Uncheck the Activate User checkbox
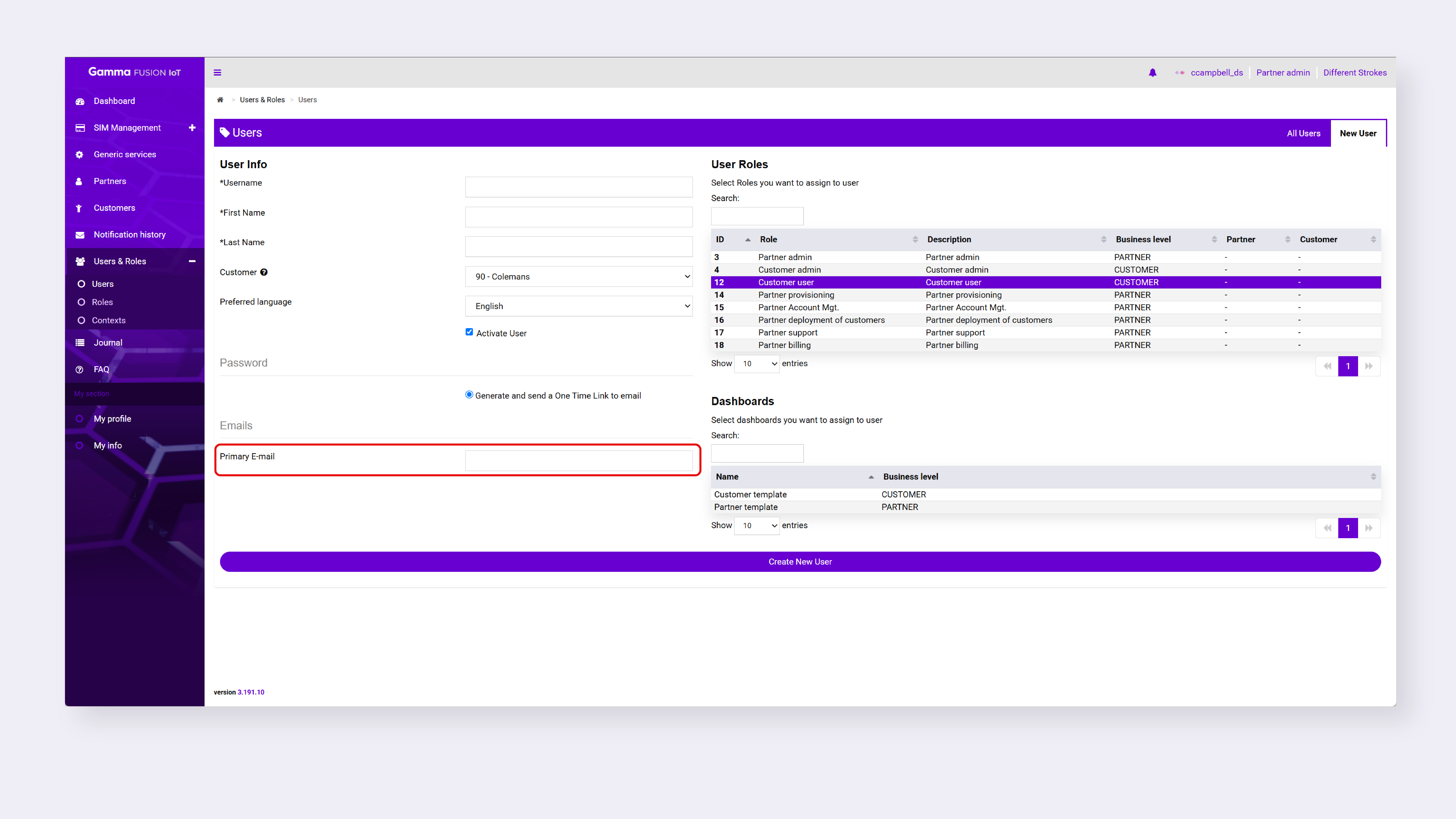 pyautogui.click(x=469, y=332)
